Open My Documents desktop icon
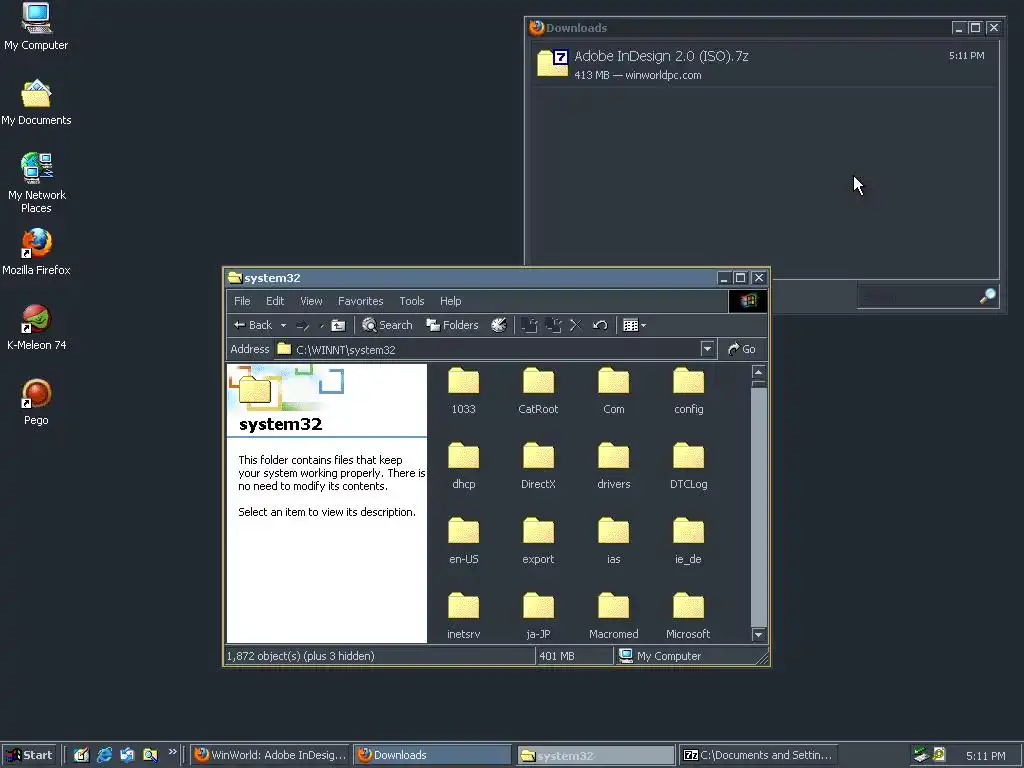The image size is (1024, 768). coord(36,103)
